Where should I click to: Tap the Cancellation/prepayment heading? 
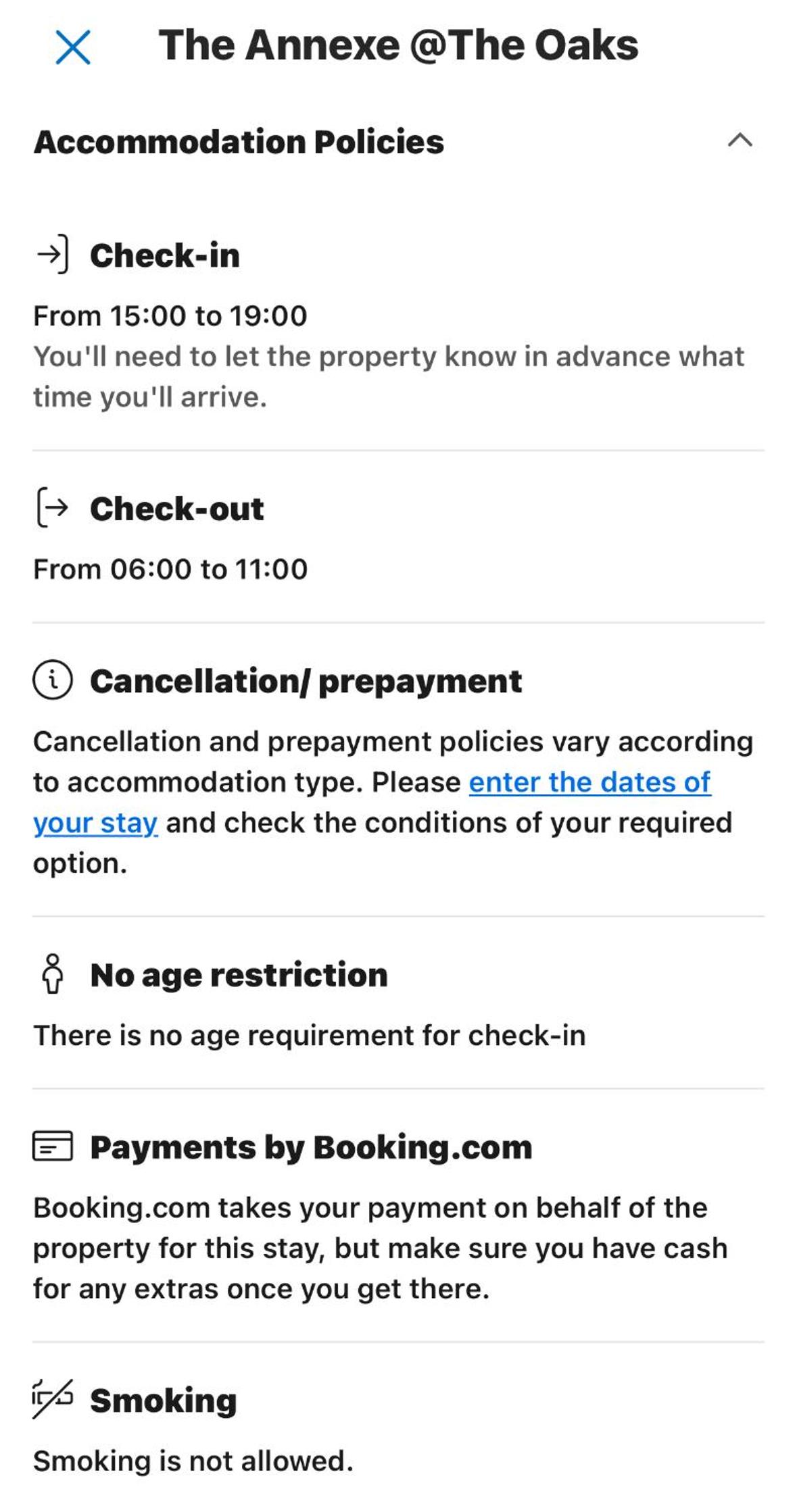click(x=306, y=681)
